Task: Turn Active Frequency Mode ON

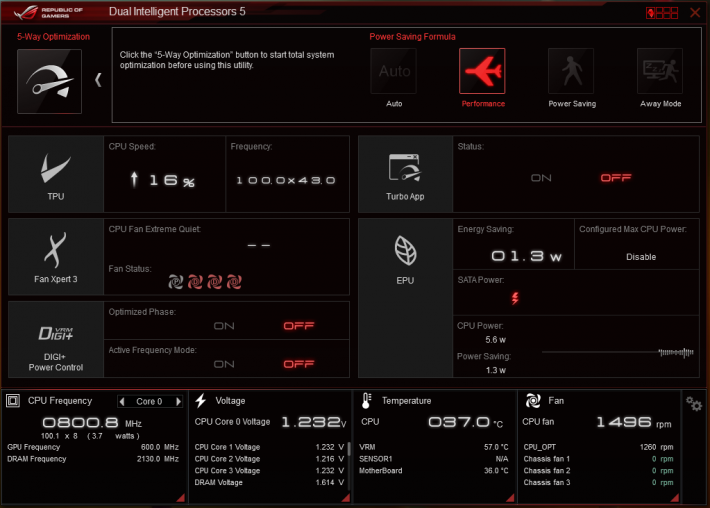Action: [x=224, y=364]
